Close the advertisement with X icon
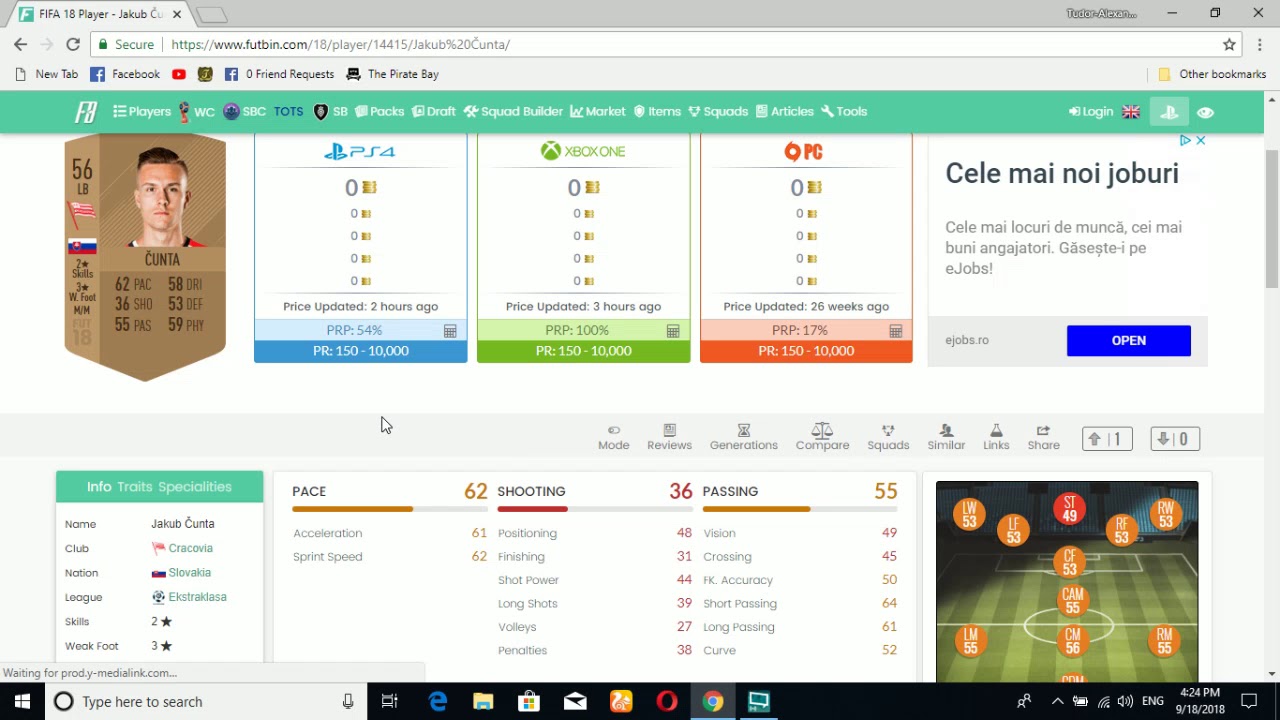1280x720 pixels. click(x=1200, y=140)
